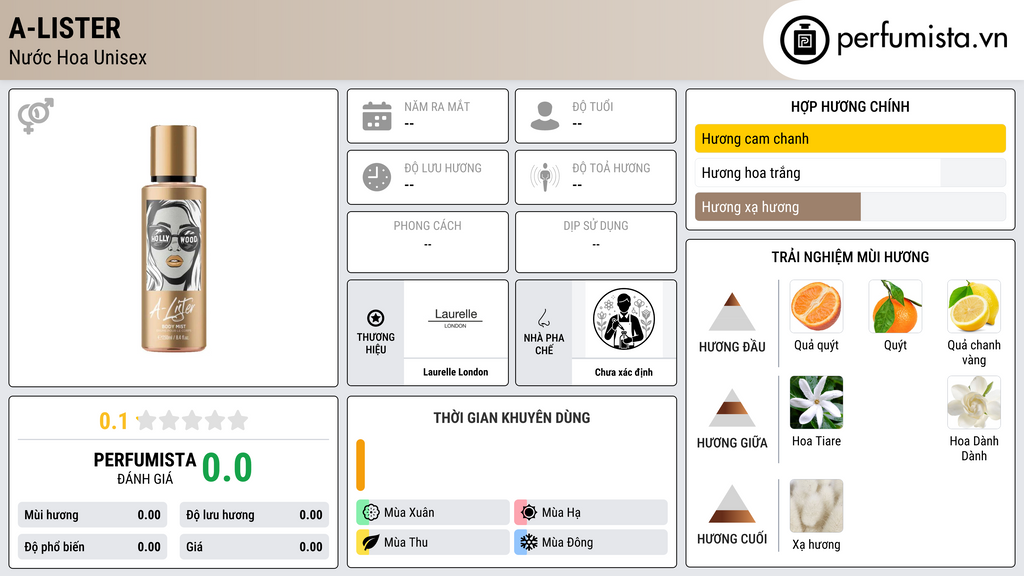This screenshot has height=576, width=1024.
Task: Open the Quýt tangerine note image
Action: [895, 306]
